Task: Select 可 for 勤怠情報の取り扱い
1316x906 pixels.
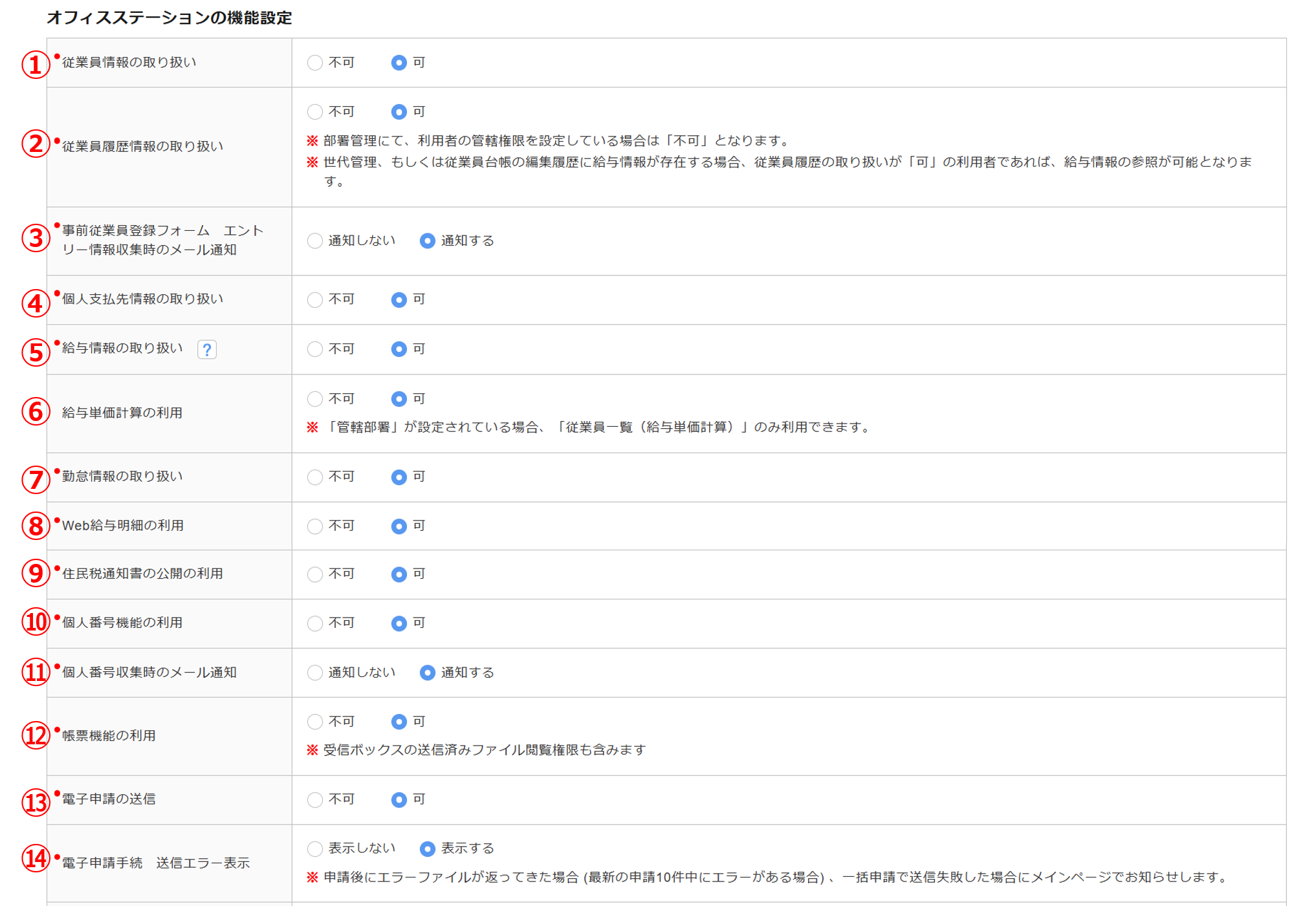Action: coord(399,477)
